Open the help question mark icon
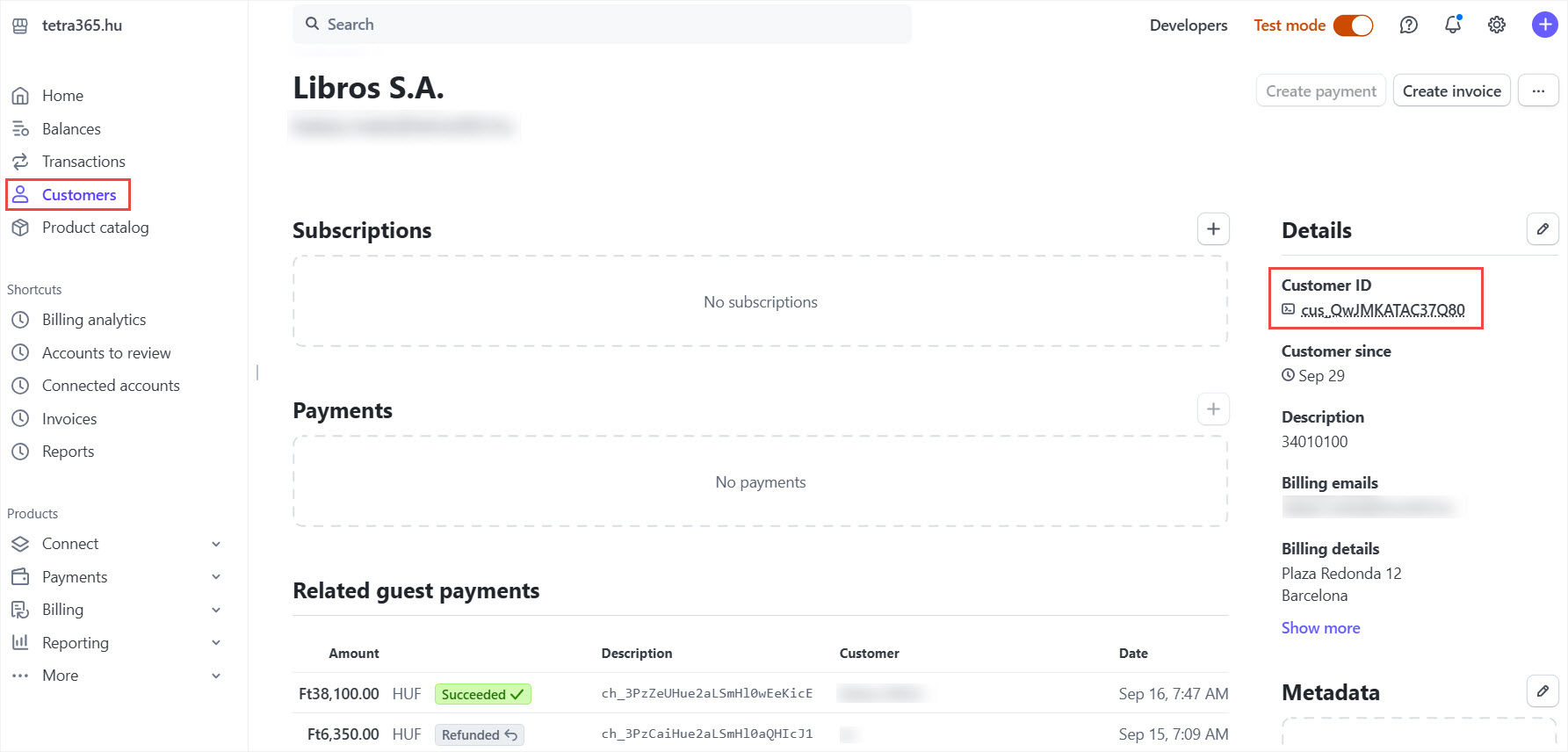This screenshot has width=1568, height=752. point(1408,25)
